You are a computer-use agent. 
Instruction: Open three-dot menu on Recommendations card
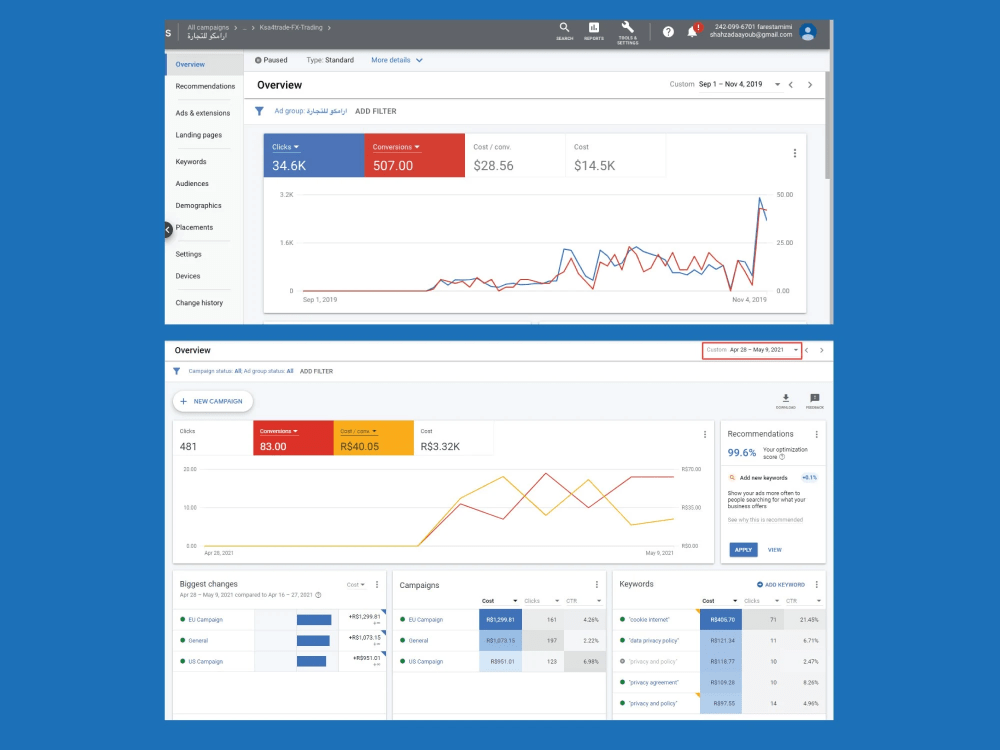(x=816, y=434)
